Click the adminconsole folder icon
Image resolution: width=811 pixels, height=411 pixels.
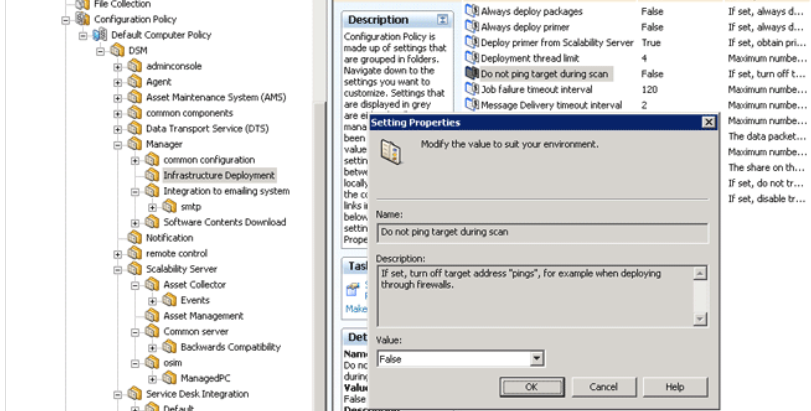tap(134, 66)
